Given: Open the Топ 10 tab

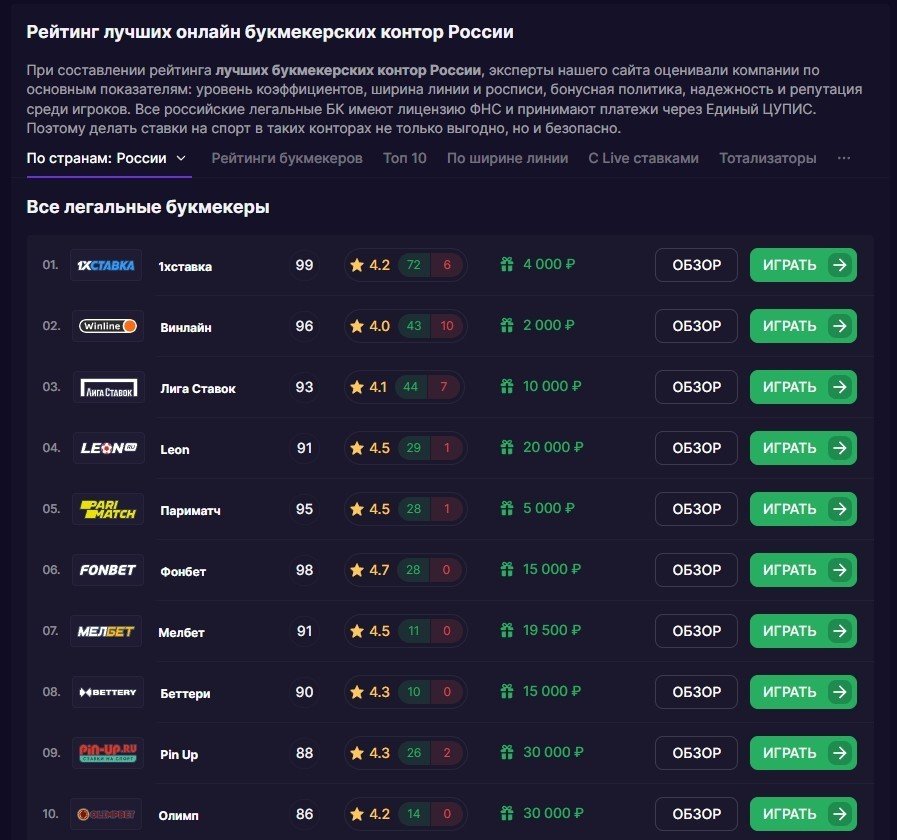Looking at the screenshot, I should pyautogui.click(x=404, y=159).
